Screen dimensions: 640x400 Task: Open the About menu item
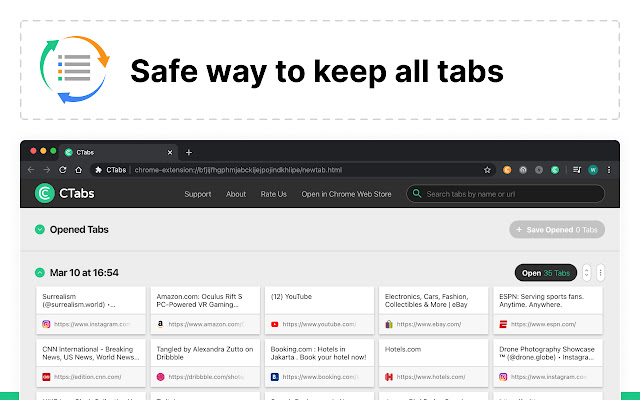coord(236,194)
